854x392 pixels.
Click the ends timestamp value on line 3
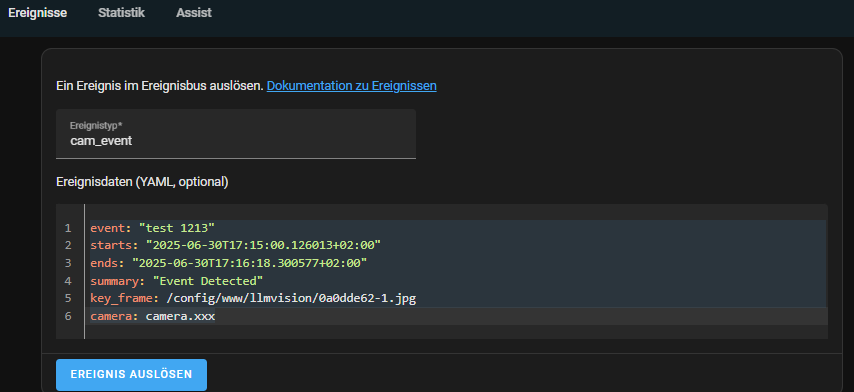point(249,263)
